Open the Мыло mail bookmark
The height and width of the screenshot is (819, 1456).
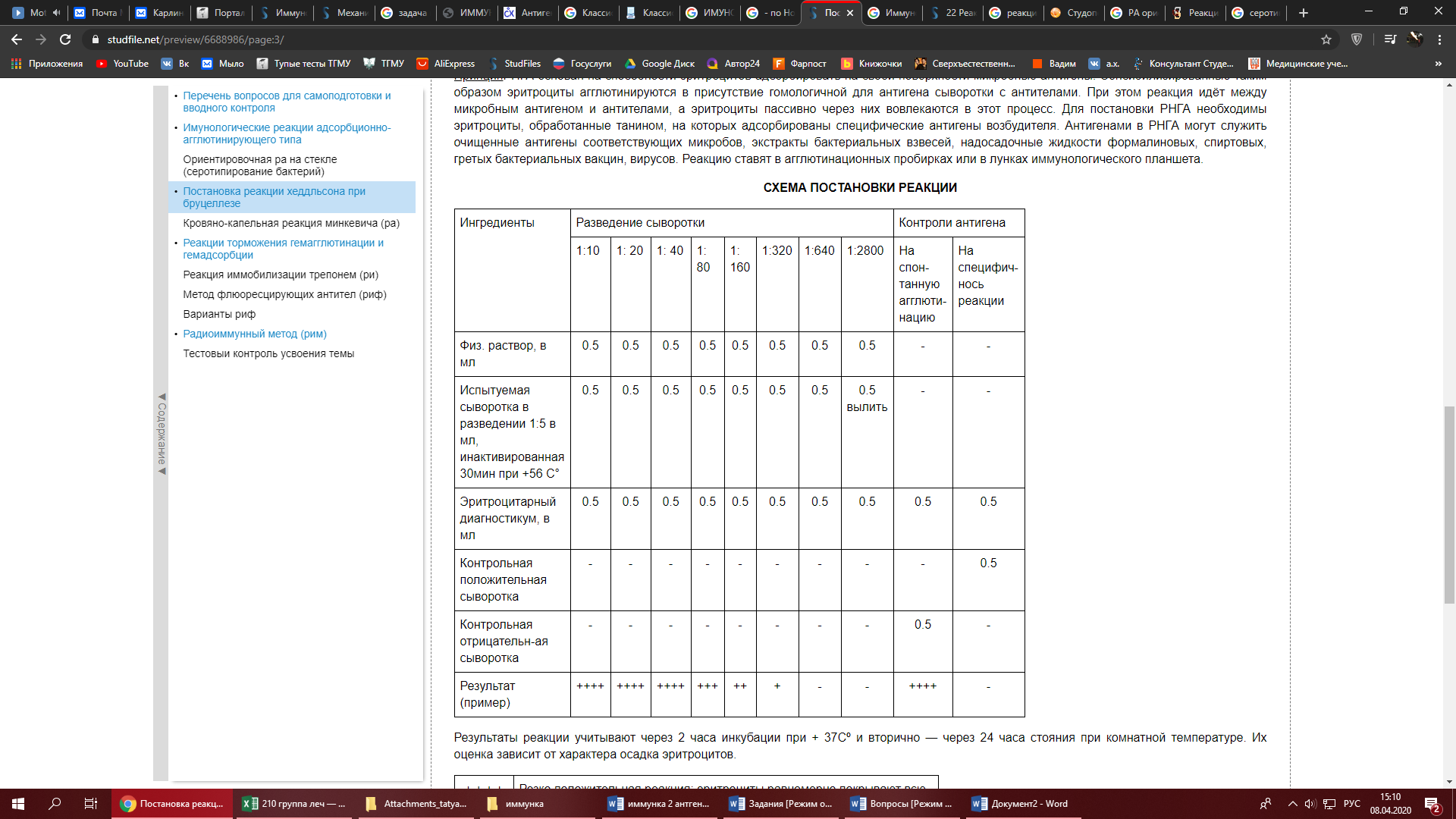pos(222,64)
